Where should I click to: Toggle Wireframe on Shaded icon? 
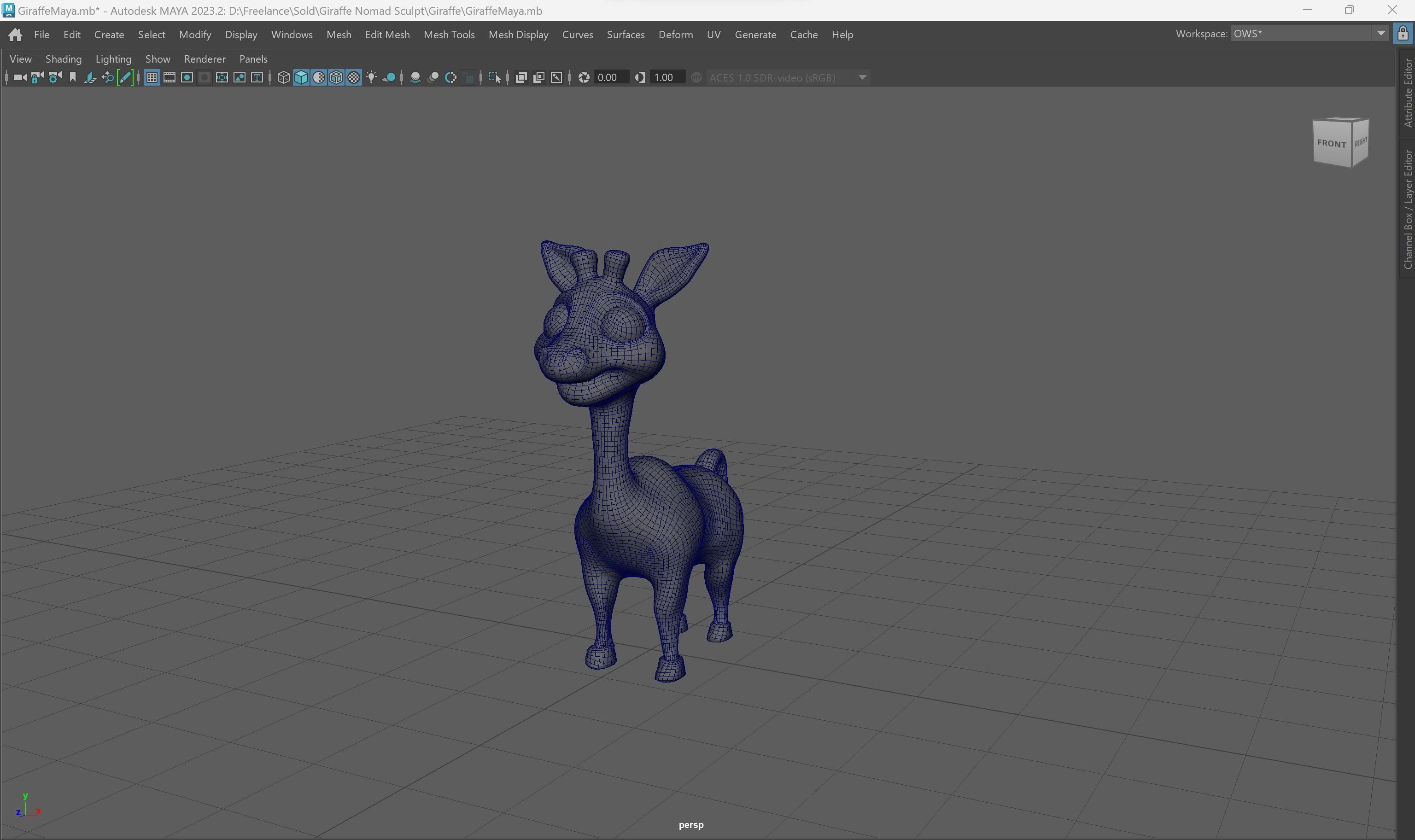pos(336,77)
